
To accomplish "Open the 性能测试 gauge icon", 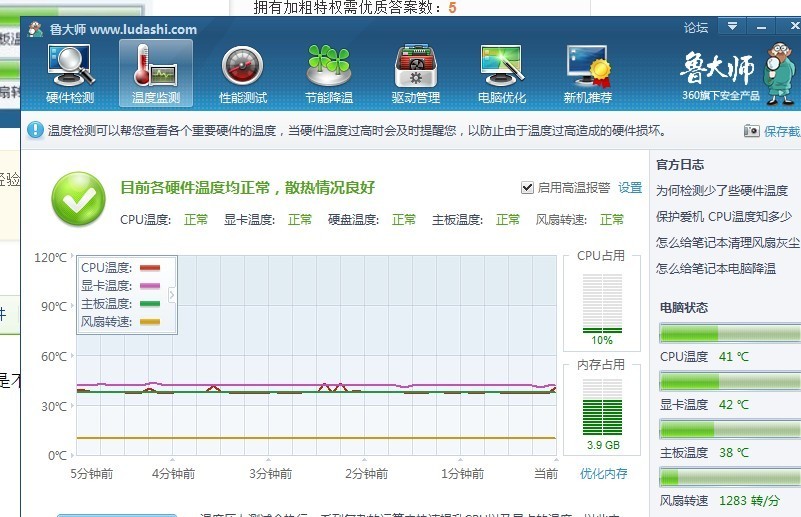I will tap(243, 74).
